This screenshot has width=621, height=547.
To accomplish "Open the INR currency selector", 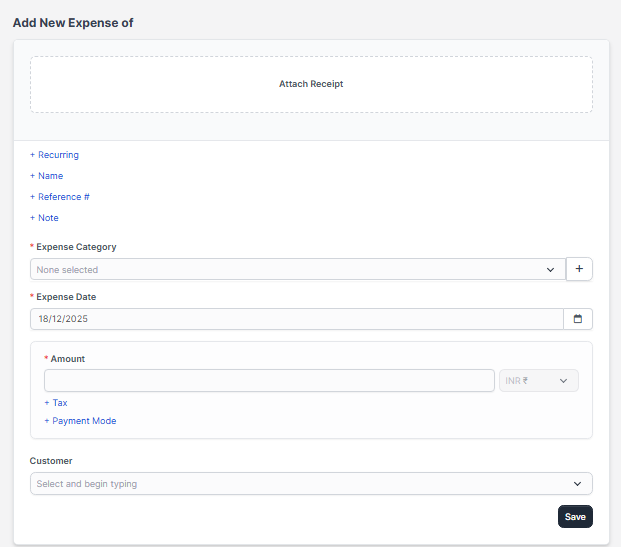I will point(538,381).
